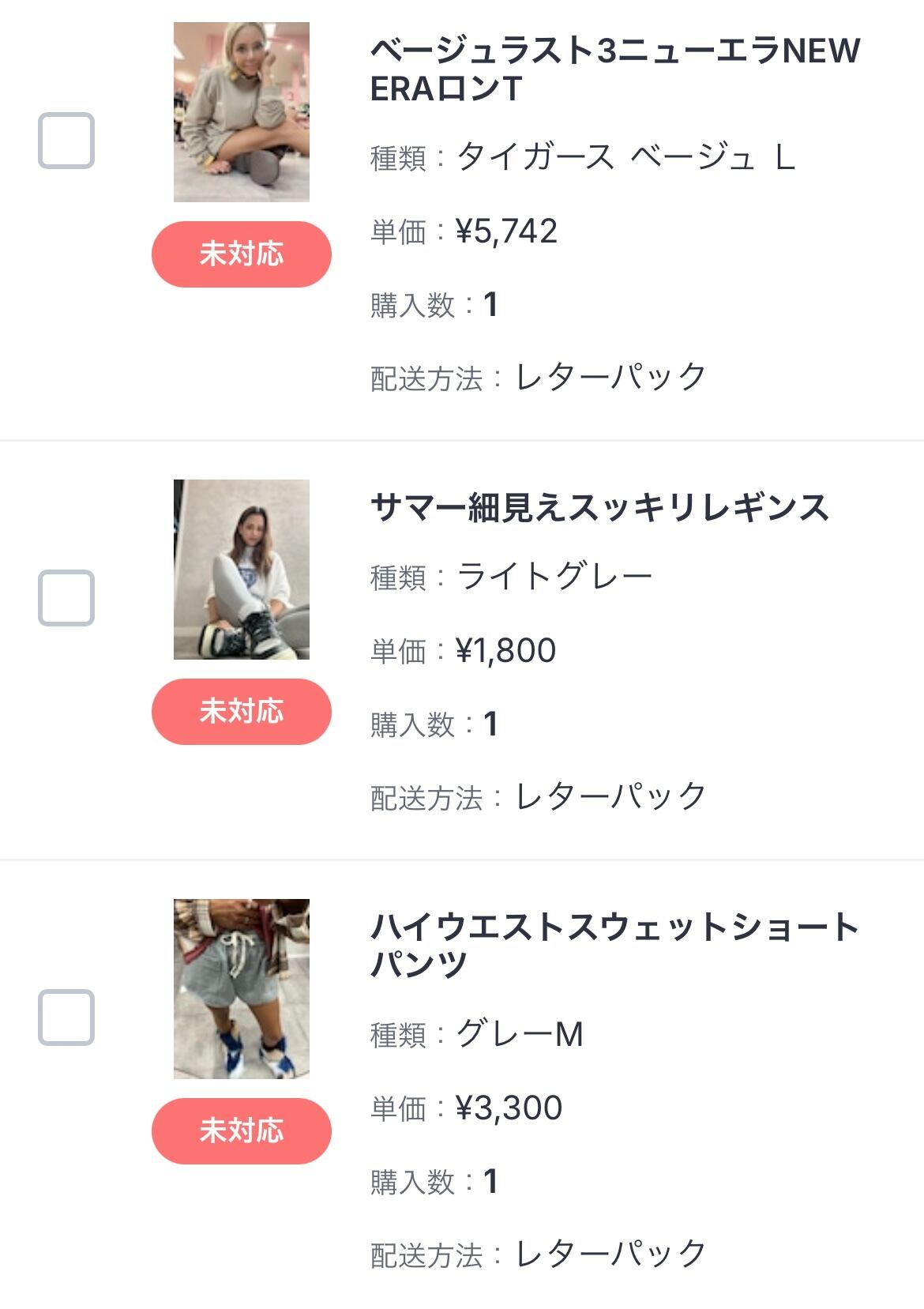Click the サマー細見えスッキリレギンス product title
Image resolution: width=924 pixels, height=1309 pixels.
coord(599,507)
